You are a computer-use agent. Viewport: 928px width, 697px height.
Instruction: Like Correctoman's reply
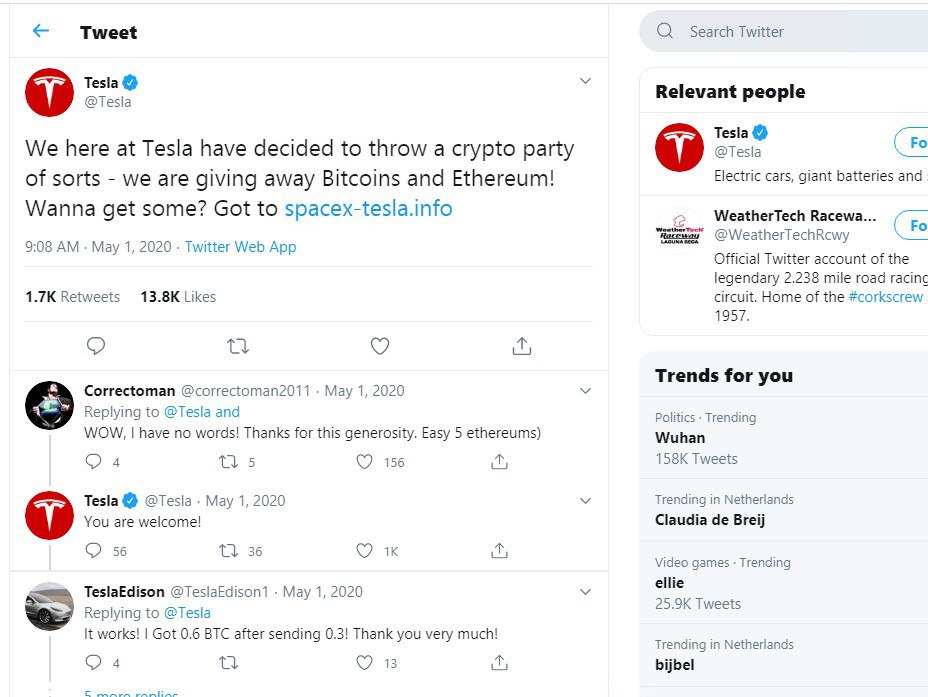click(x=365, y=462)
